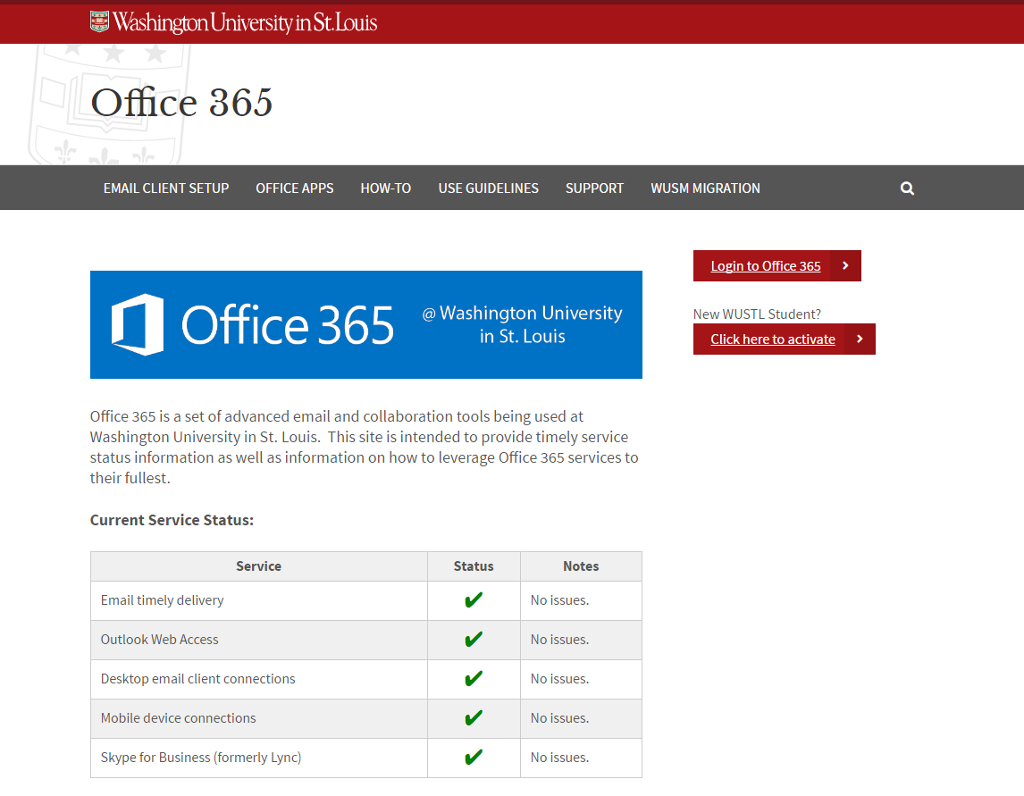
Task: Click the arrow beside Click here to activate
Action: [x=860, y=339]
